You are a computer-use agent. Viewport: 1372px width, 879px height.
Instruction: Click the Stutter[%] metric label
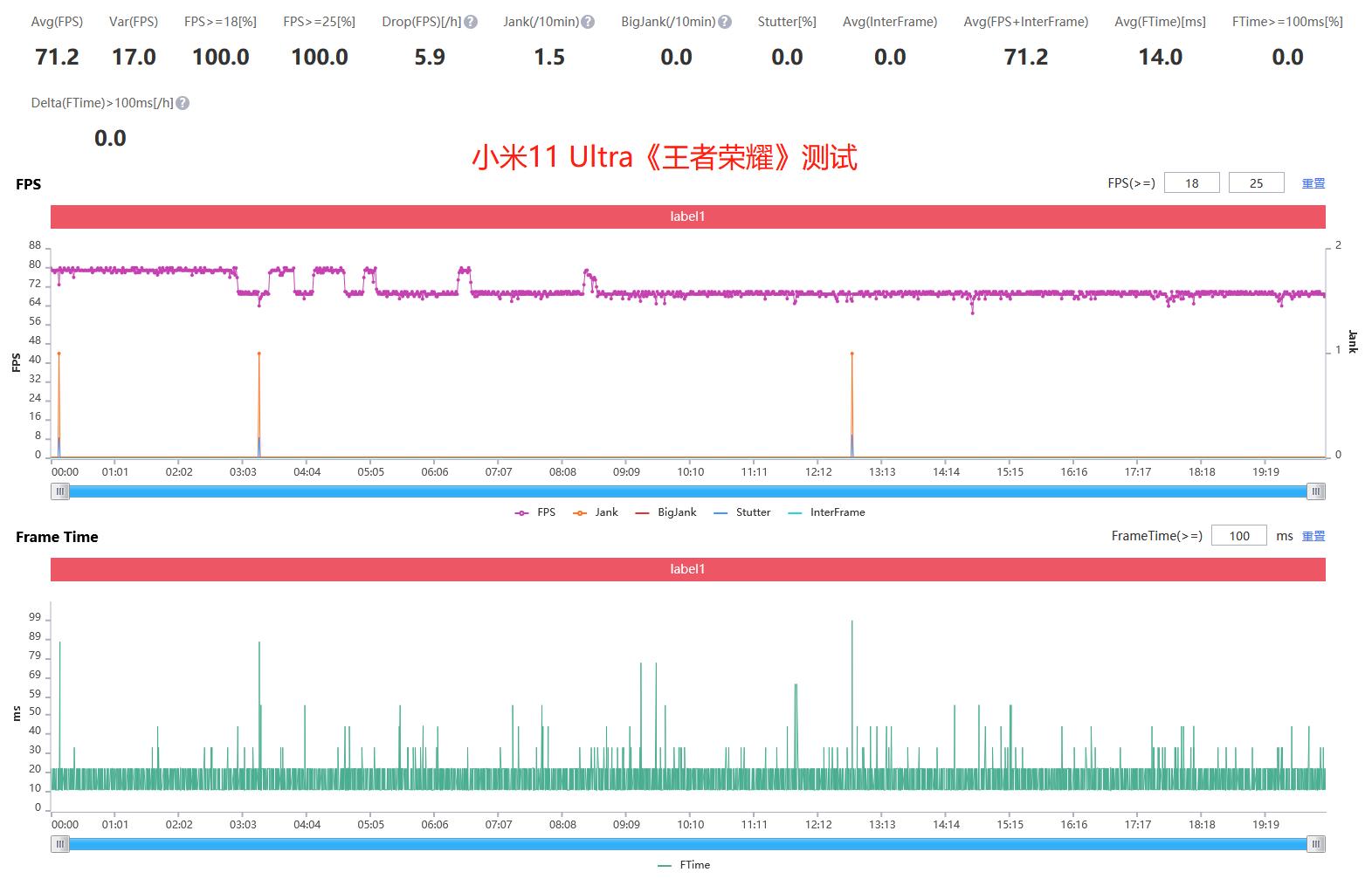787,22
